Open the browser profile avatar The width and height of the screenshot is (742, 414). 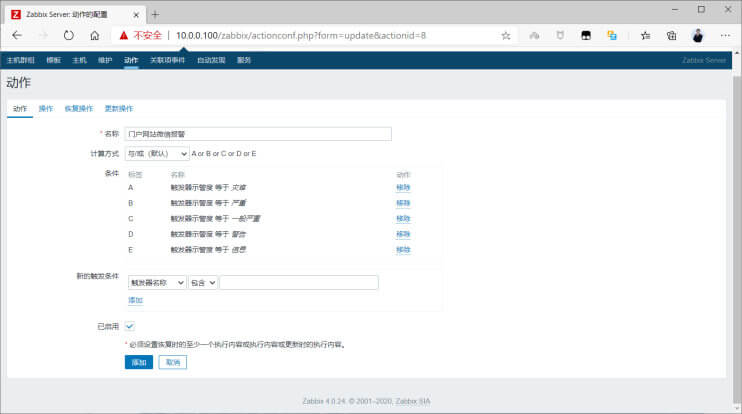pos(698,35)
